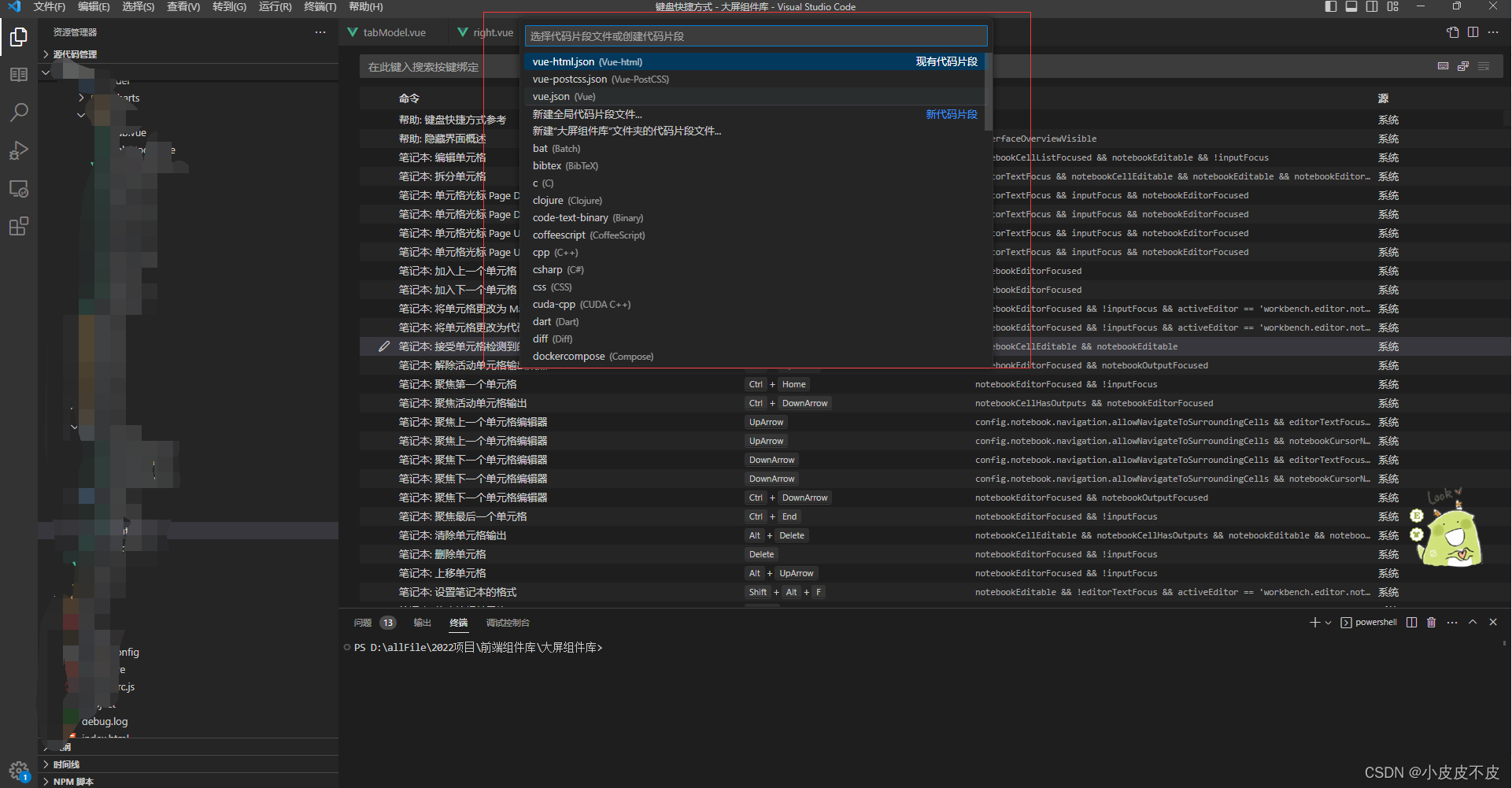Select dockercompose (Compose) snippet language
Image resolution: width=1512 pixels, height=788 pixels.
coord(755,357)
